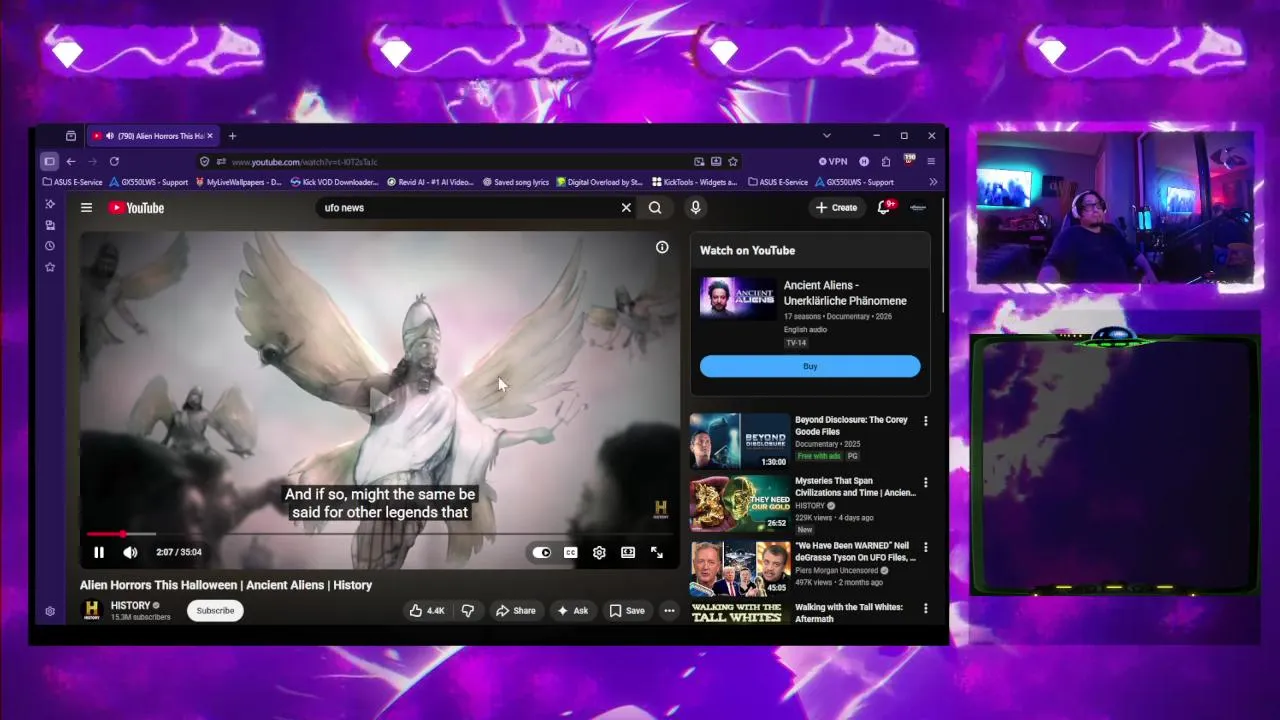This screenshot has width=1280, height=720.
Task: Open the 'Saved song lyrics' bookmark
Action: click(x=516, y=182)
